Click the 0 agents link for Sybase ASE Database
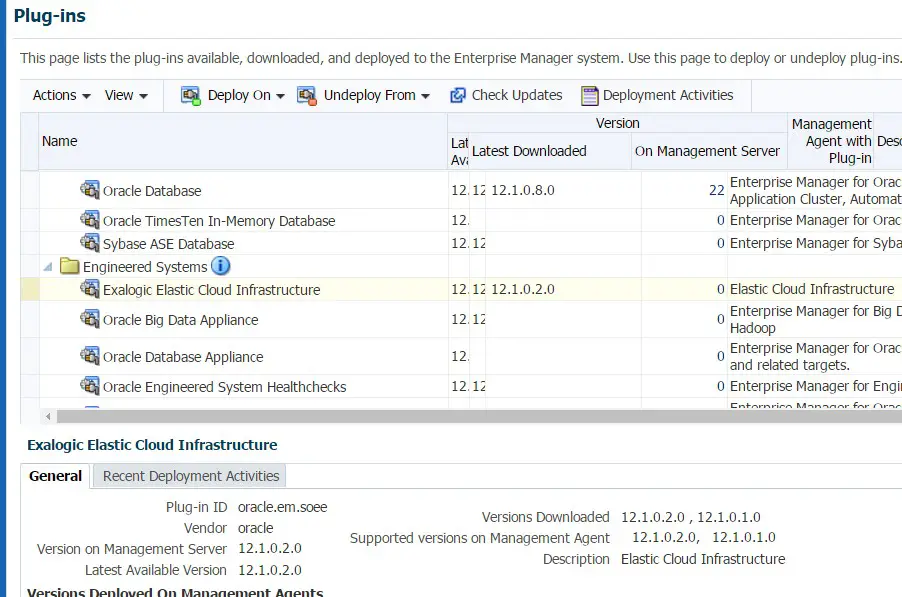902x597 pixels. click(721, 243)
